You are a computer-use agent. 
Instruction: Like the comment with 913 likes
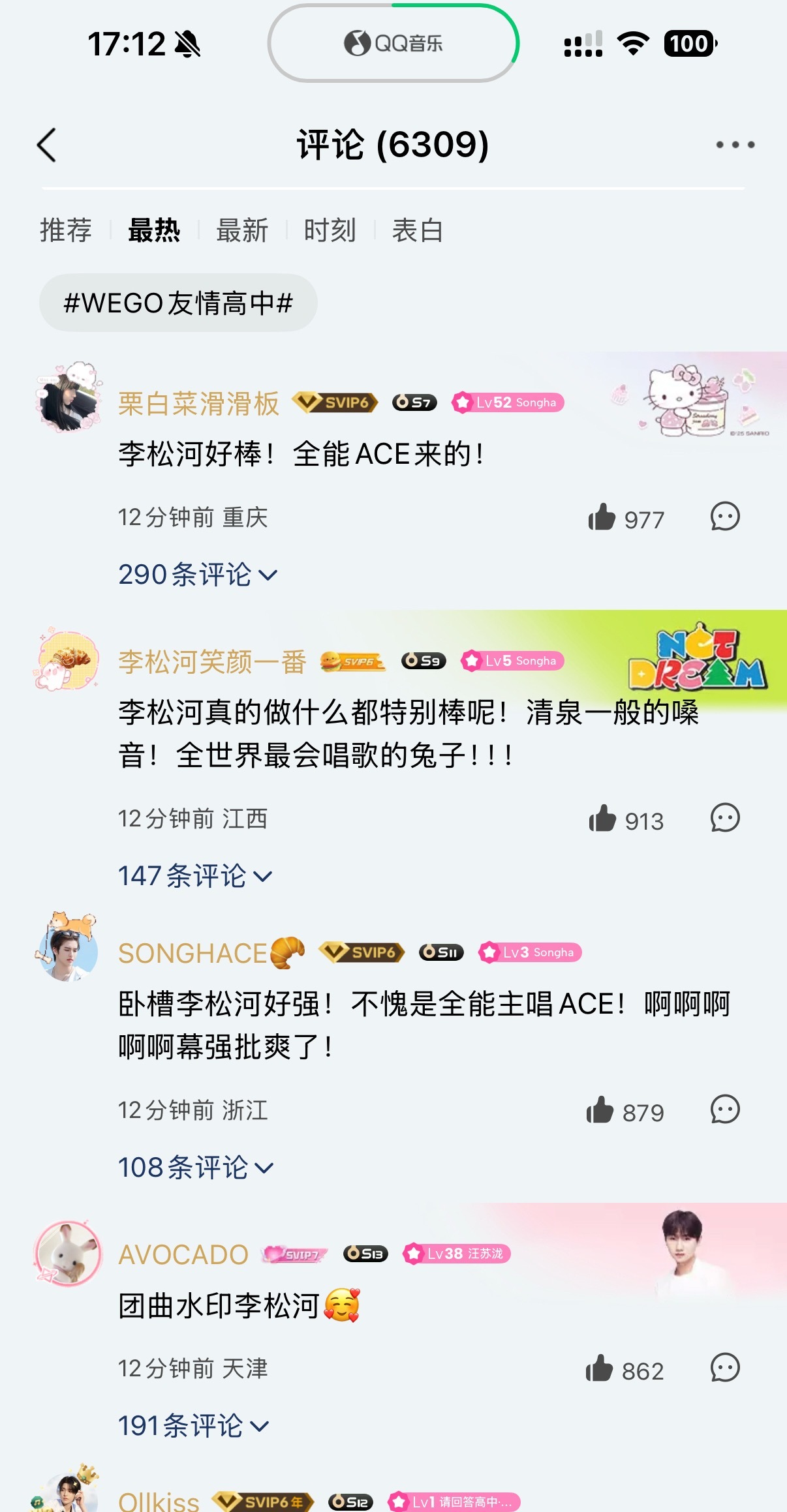coord(602,819)
